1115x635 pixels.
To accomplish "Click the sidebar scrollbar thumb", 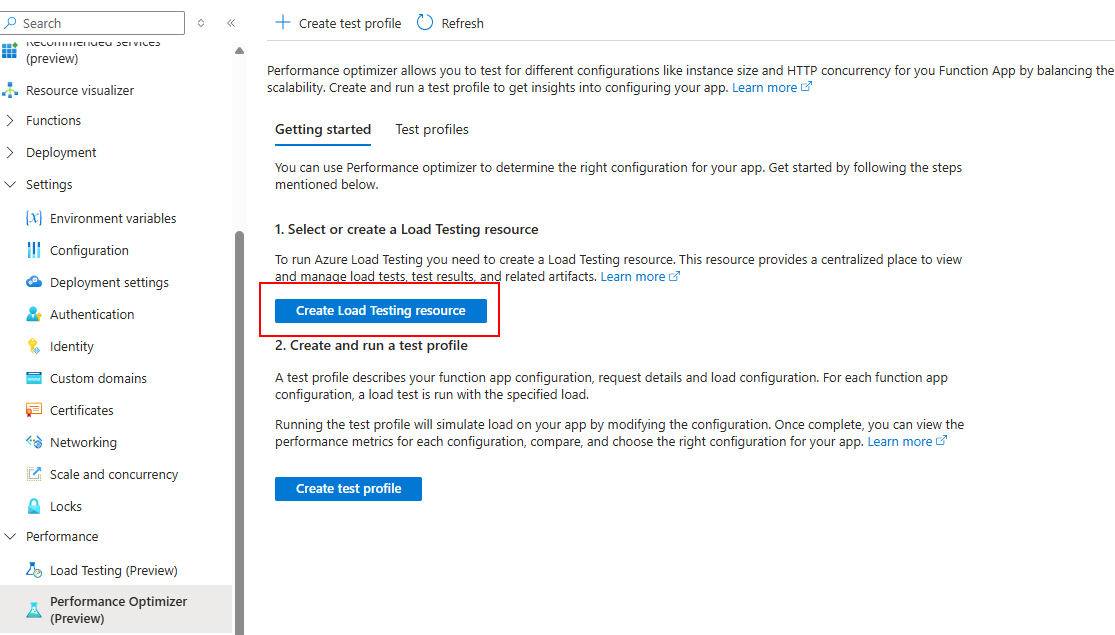I will [240, 430].
